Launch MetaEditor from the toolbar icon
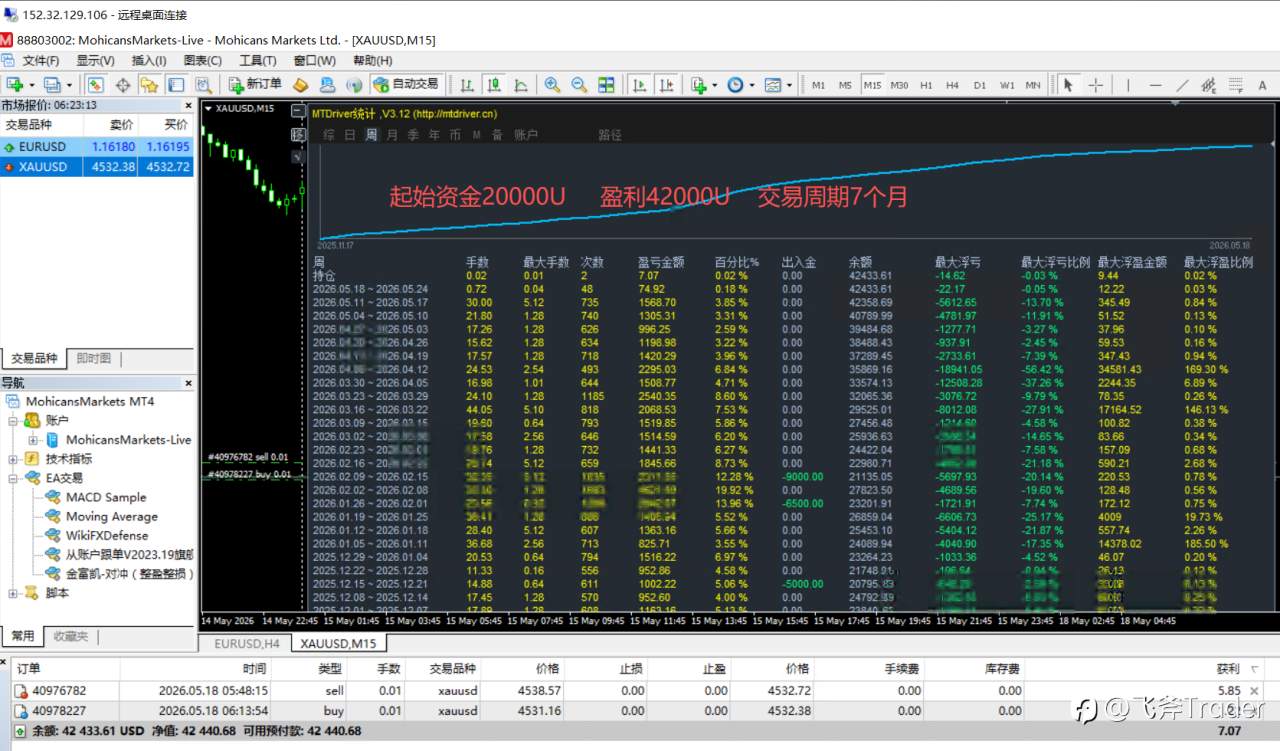 point(300,85)
